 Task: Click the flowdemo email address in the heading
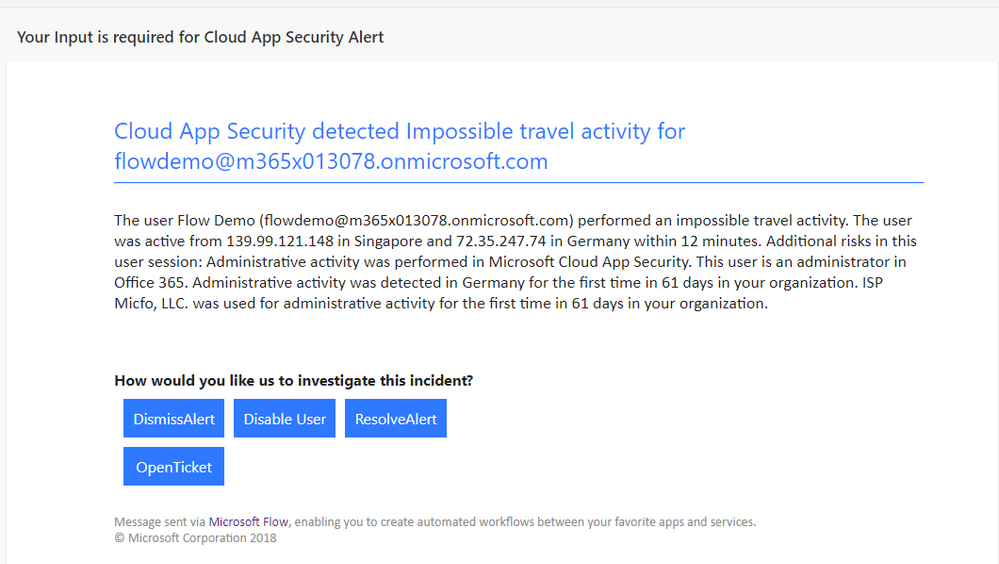pos(331,162)
